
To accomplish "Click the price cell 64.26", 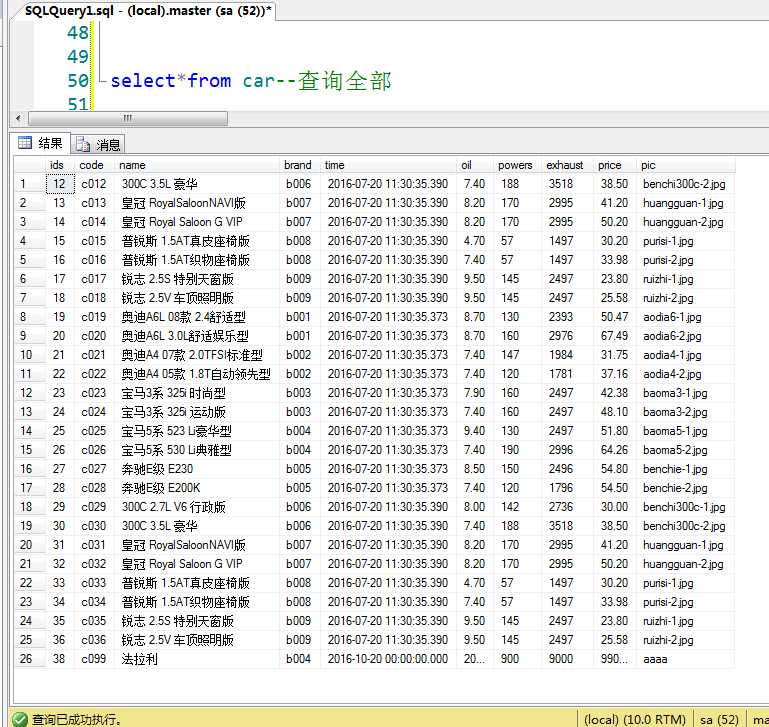I will tap(614, 450).
